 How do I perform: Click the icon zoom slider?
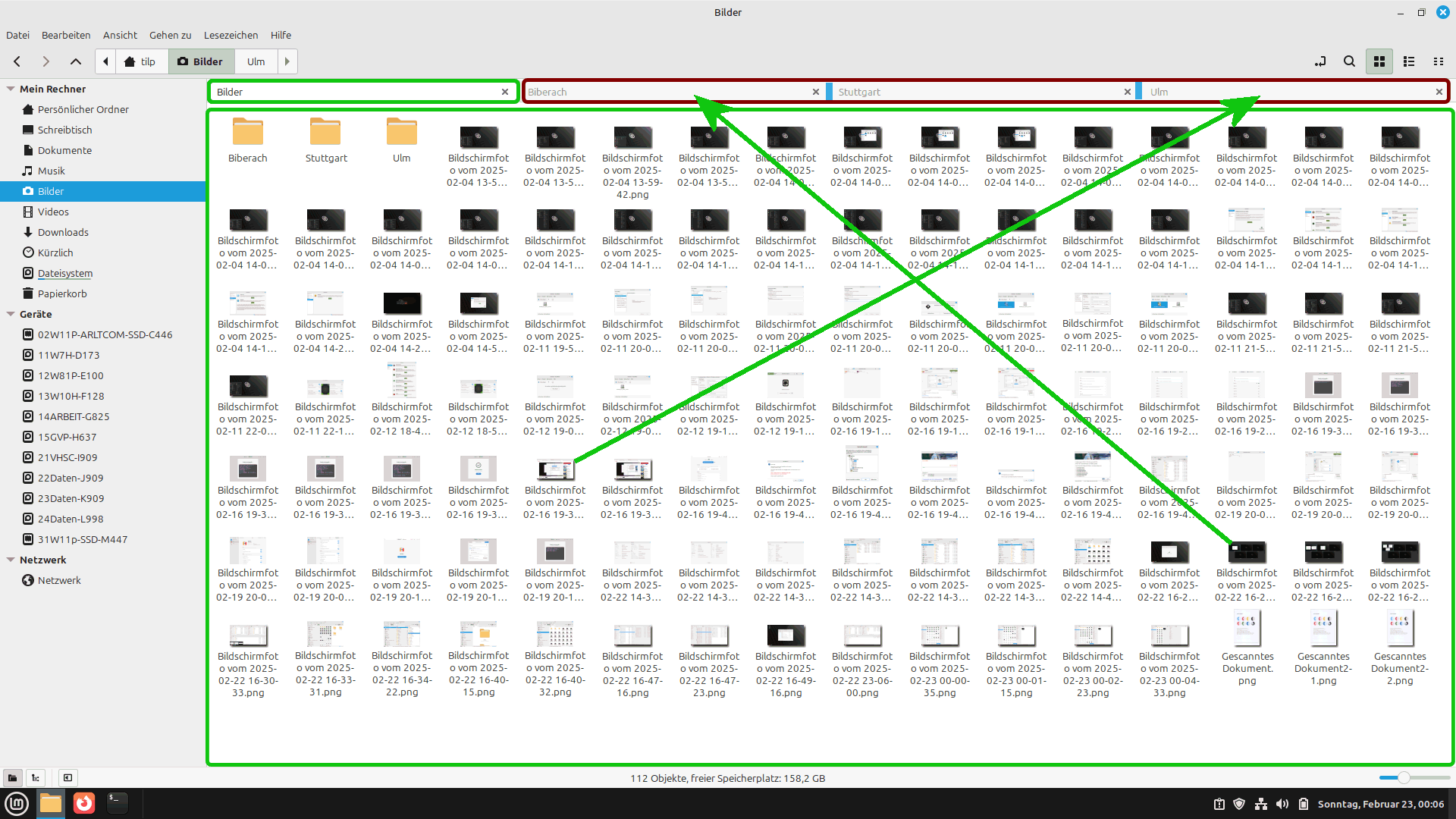pyautogui.click(x=1404, y=778)
